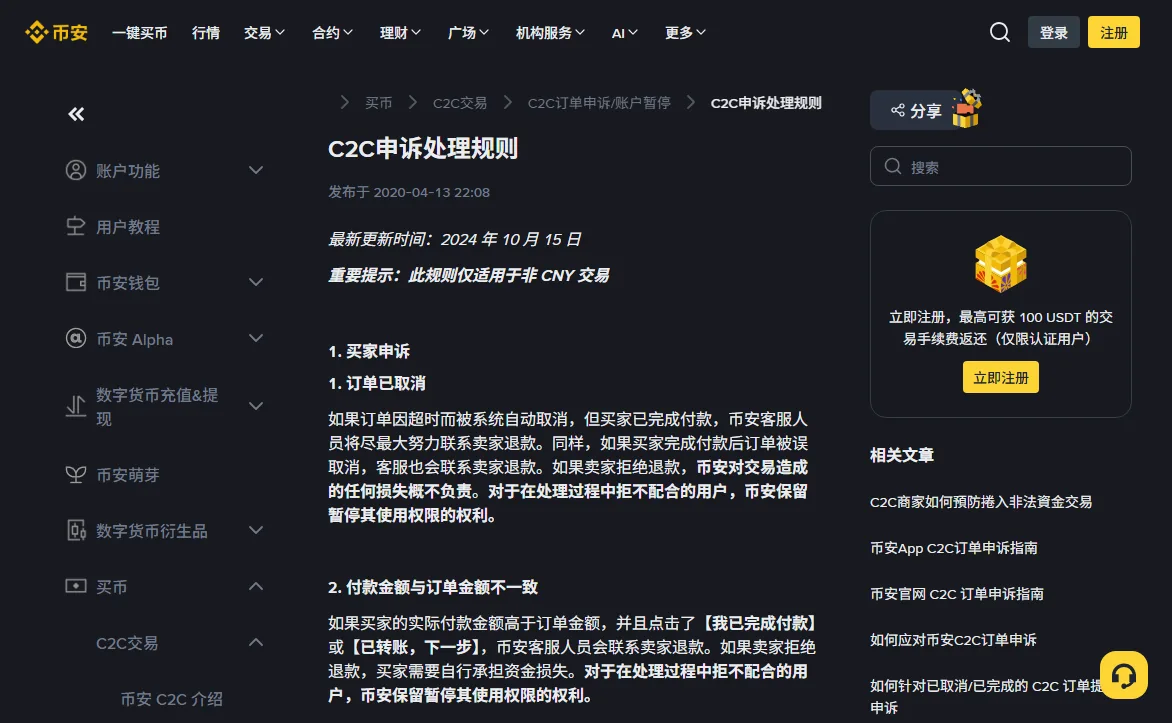
Task: Click the gift box icon beside 分享
Action: pyautogui.click(x=966, y=108)
